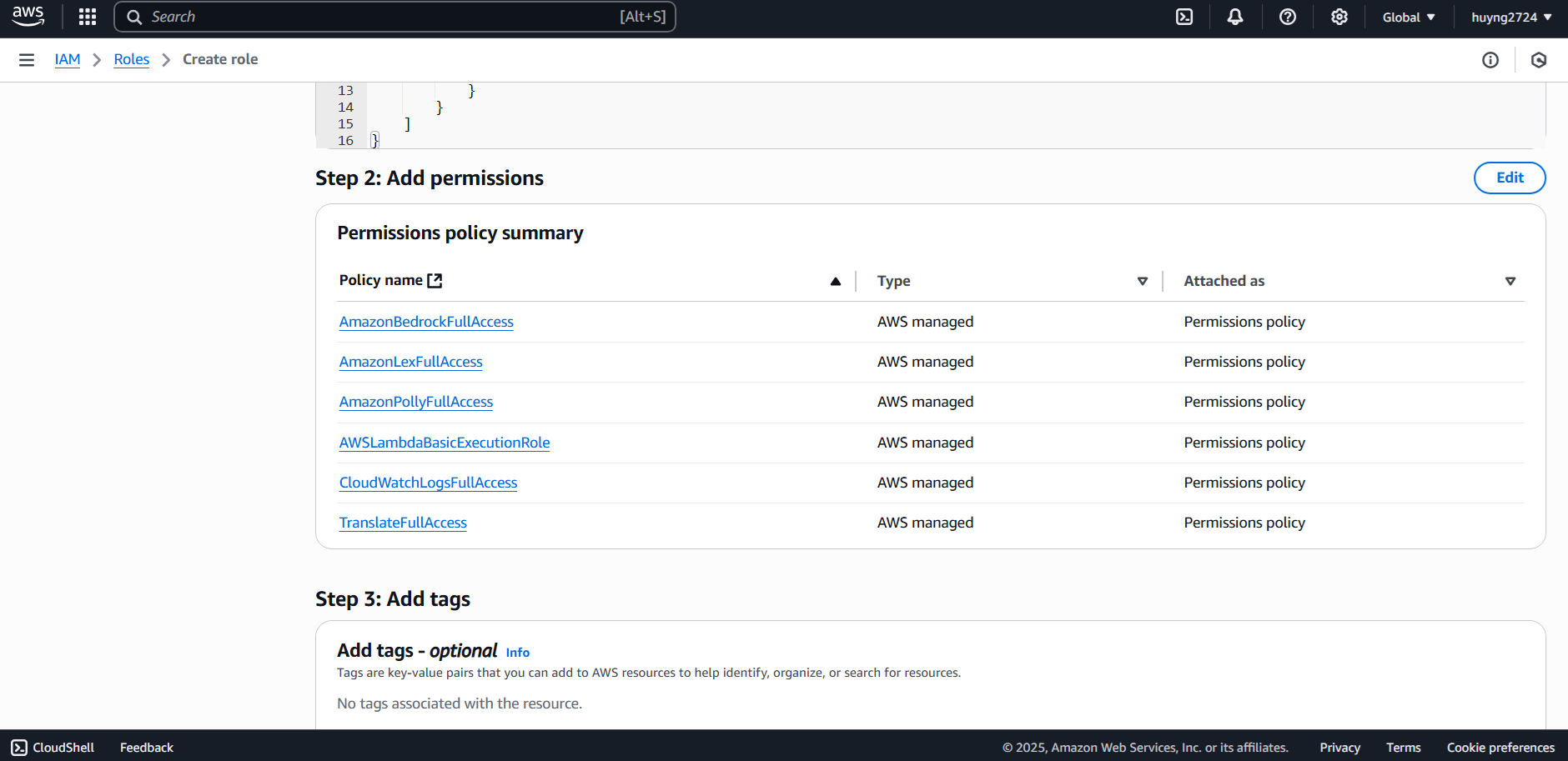
Task: Click the 'Step 3: Add tags' heading
Action: [393, 598]
